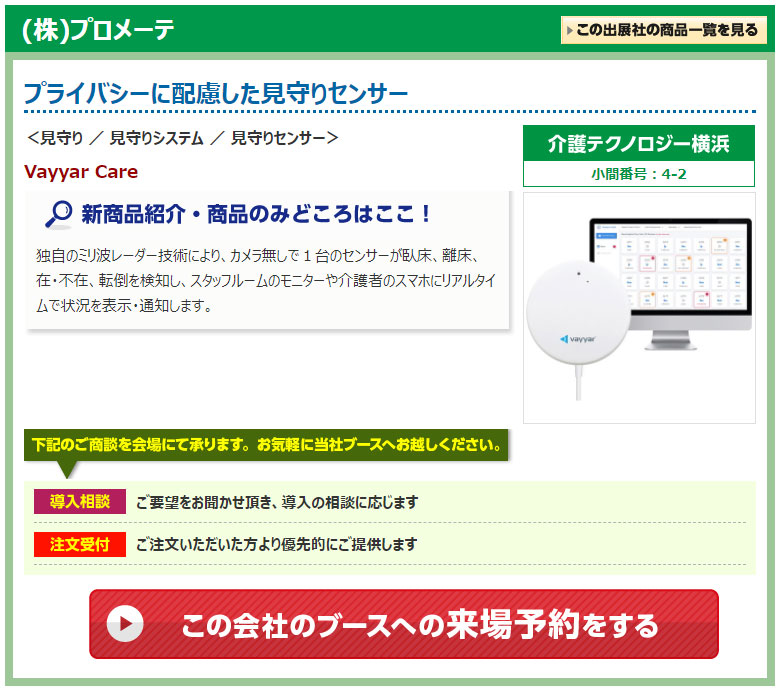Open この出展社の商品一覧を見る button

click(x=664, y=30)
